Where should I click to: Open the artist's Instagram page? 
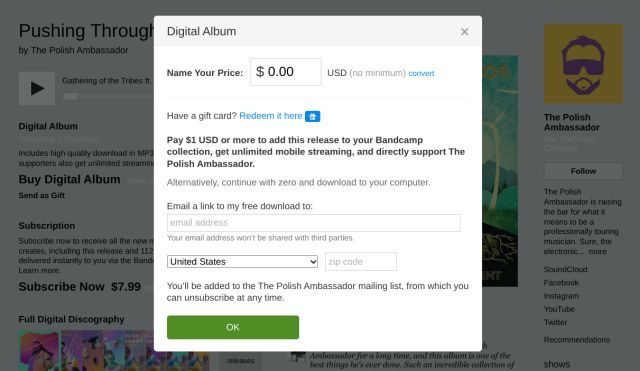(x=561, y=296)
